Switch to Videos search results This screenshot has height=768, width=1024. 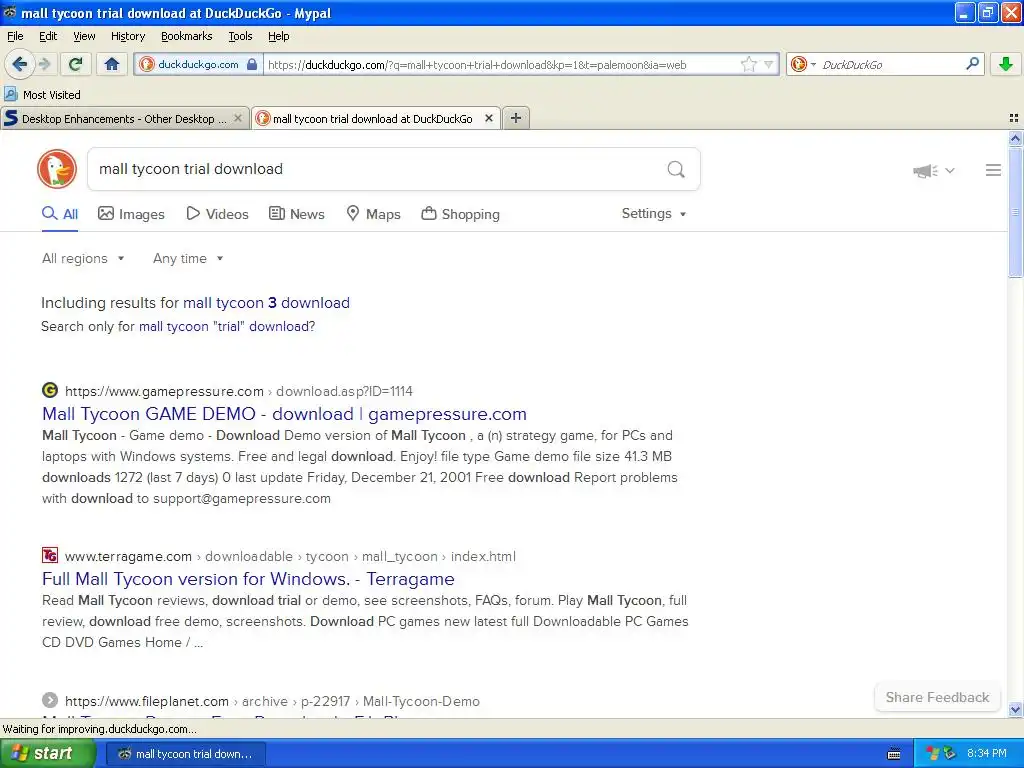(217, 214)
